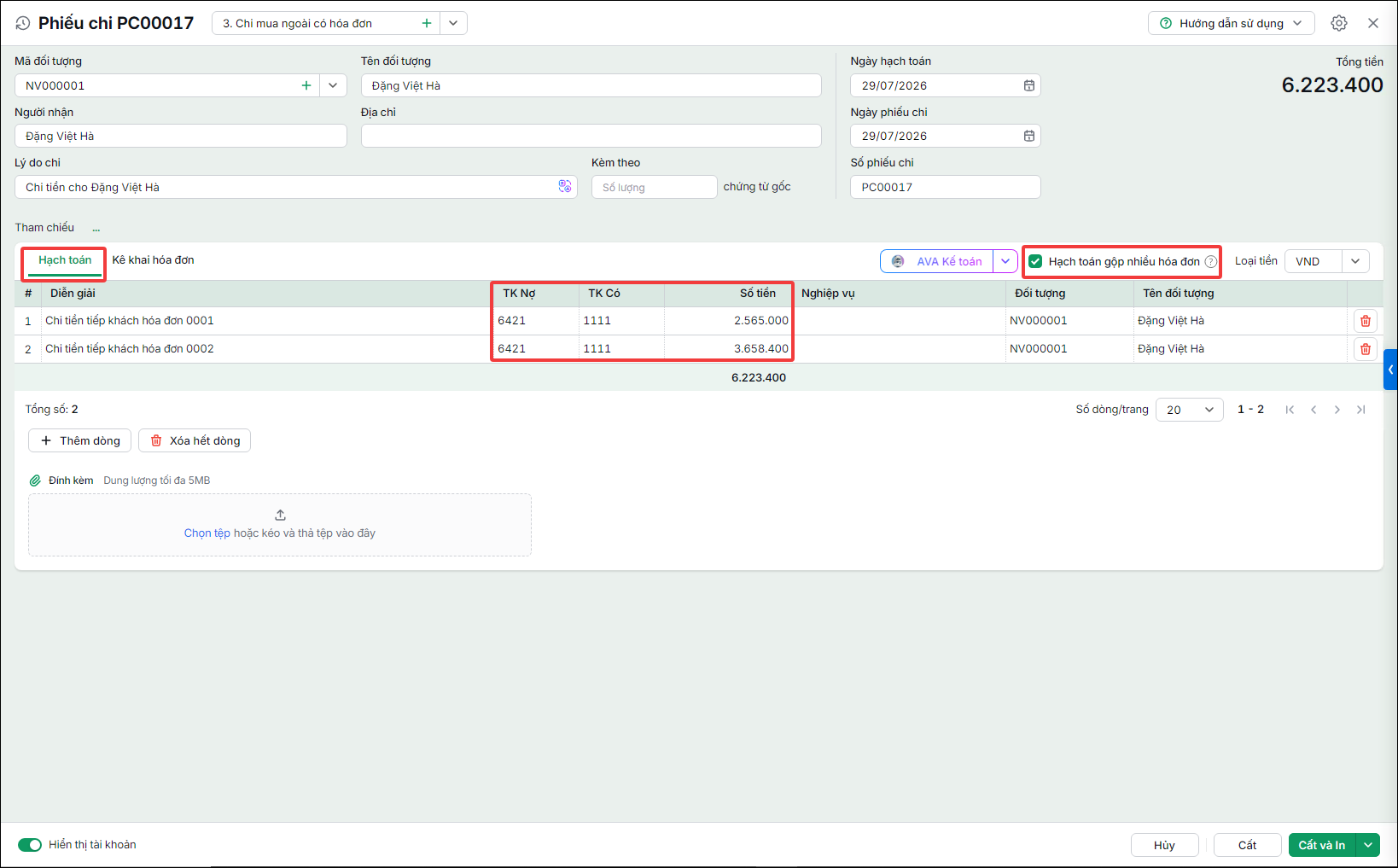The image size is (1398, 868).
Task: Click TK Nợ cell 6421 in row 1
Action: click(536, 321)
